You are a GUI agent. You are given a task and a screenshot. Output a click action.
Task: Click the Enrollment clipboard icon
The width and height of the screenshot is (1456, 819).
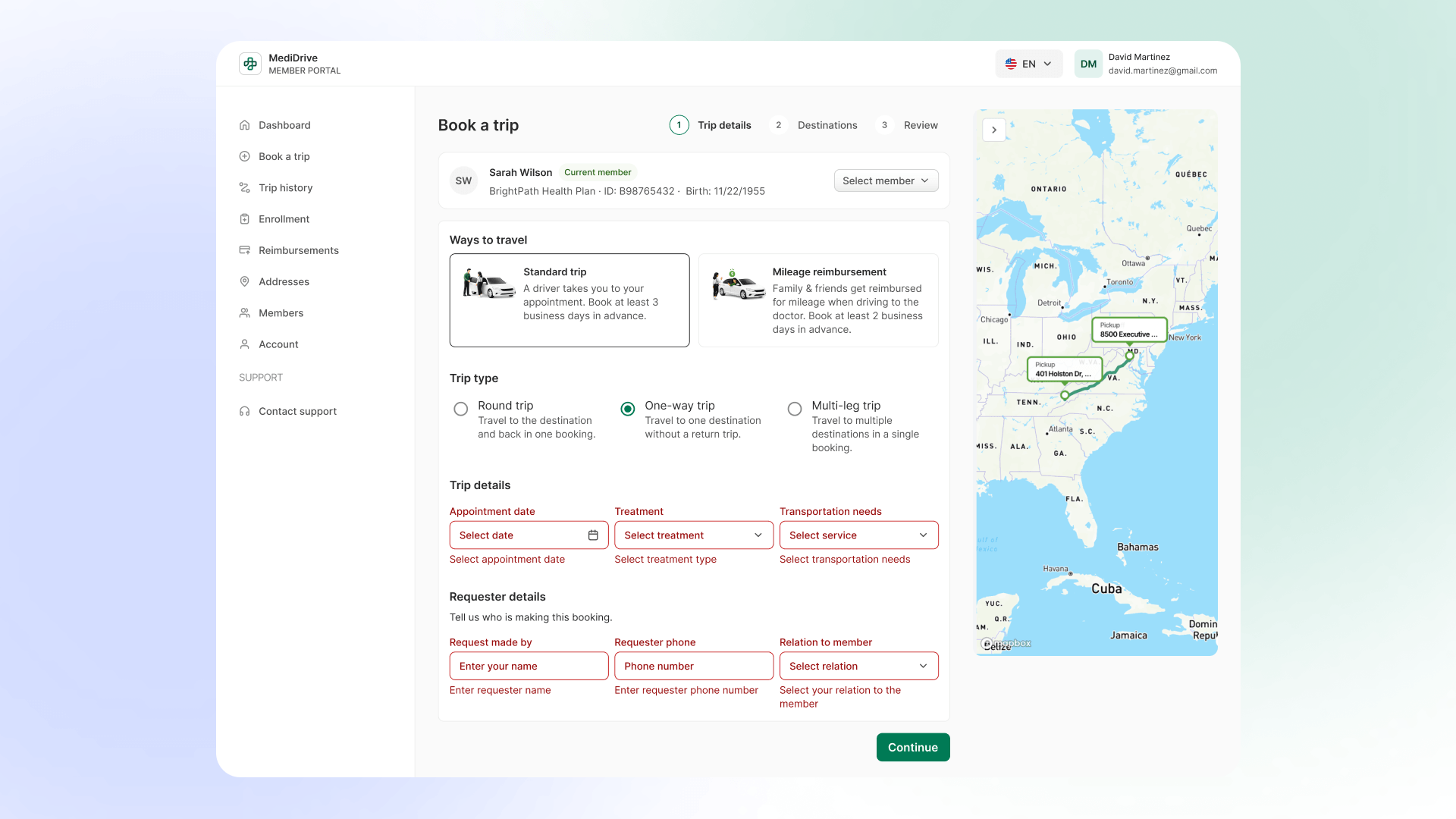[244, 219]
